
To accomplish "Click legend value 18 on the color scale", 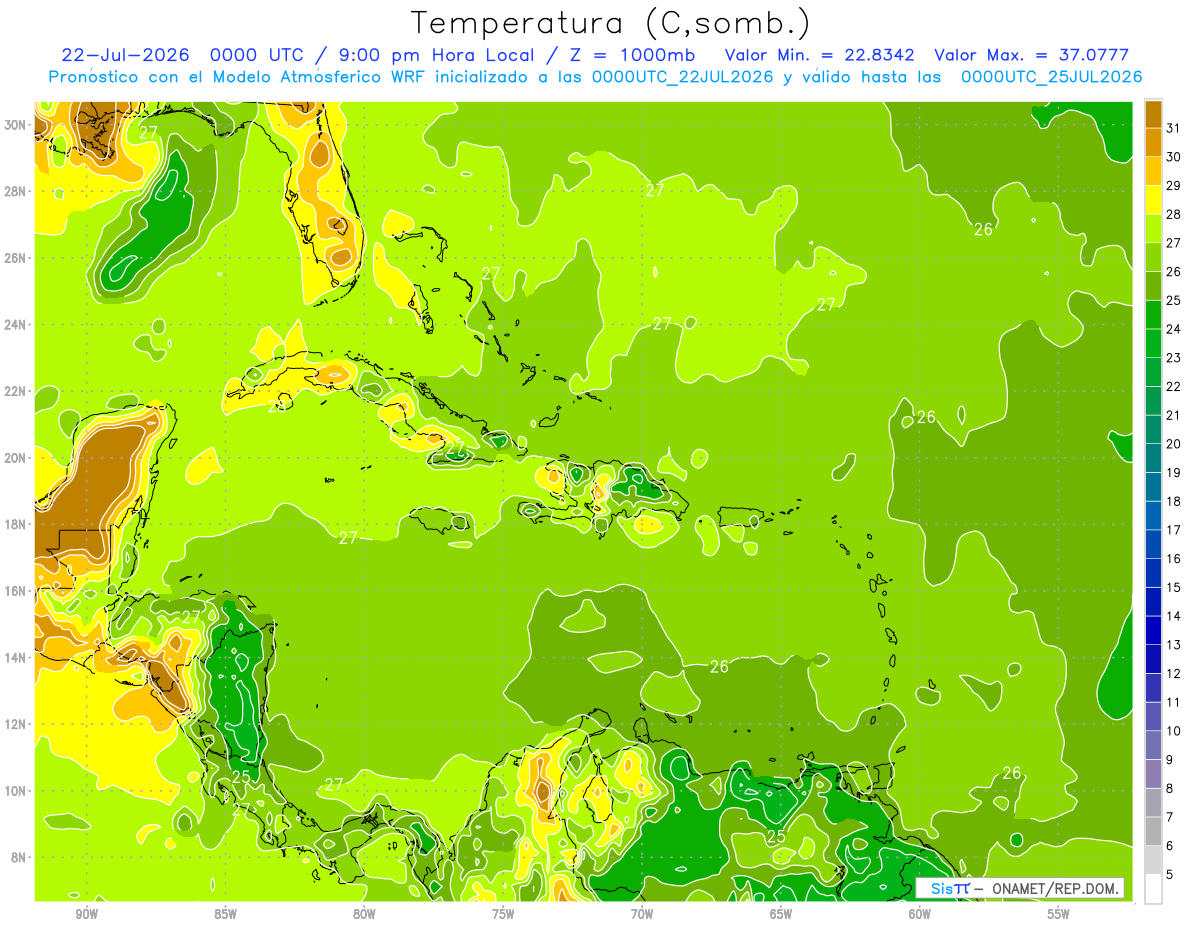I will (x=1174, y=501).
